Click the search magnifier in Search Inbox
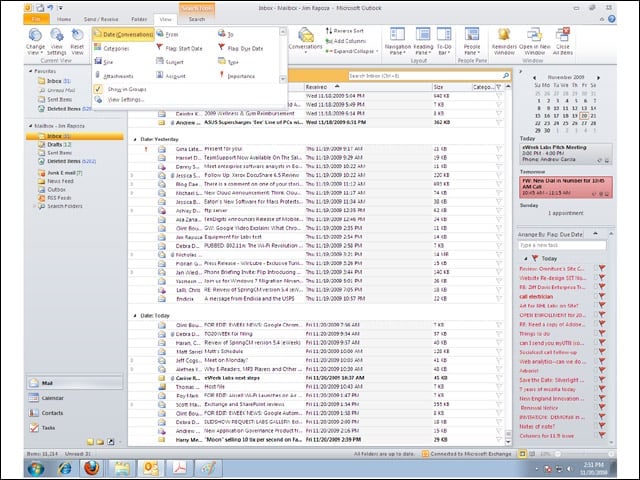The image size is (640, 480). (506, 76)
